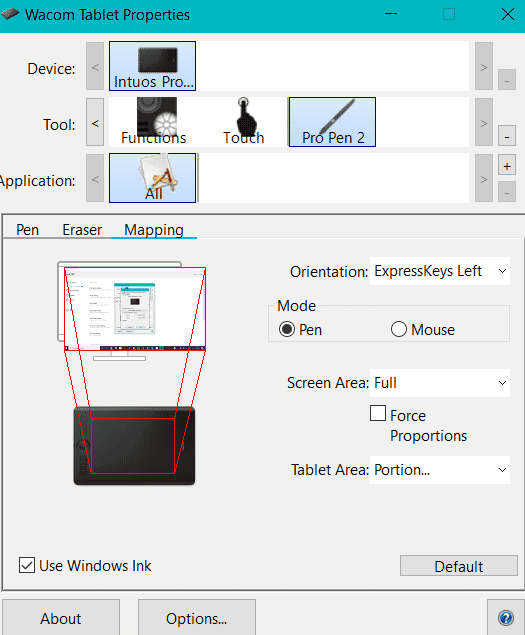The width and height of the screenshot is (525, 635).
Task: Toggle Use Windows Ink checkbox
Action: click(x=27, y=565)
